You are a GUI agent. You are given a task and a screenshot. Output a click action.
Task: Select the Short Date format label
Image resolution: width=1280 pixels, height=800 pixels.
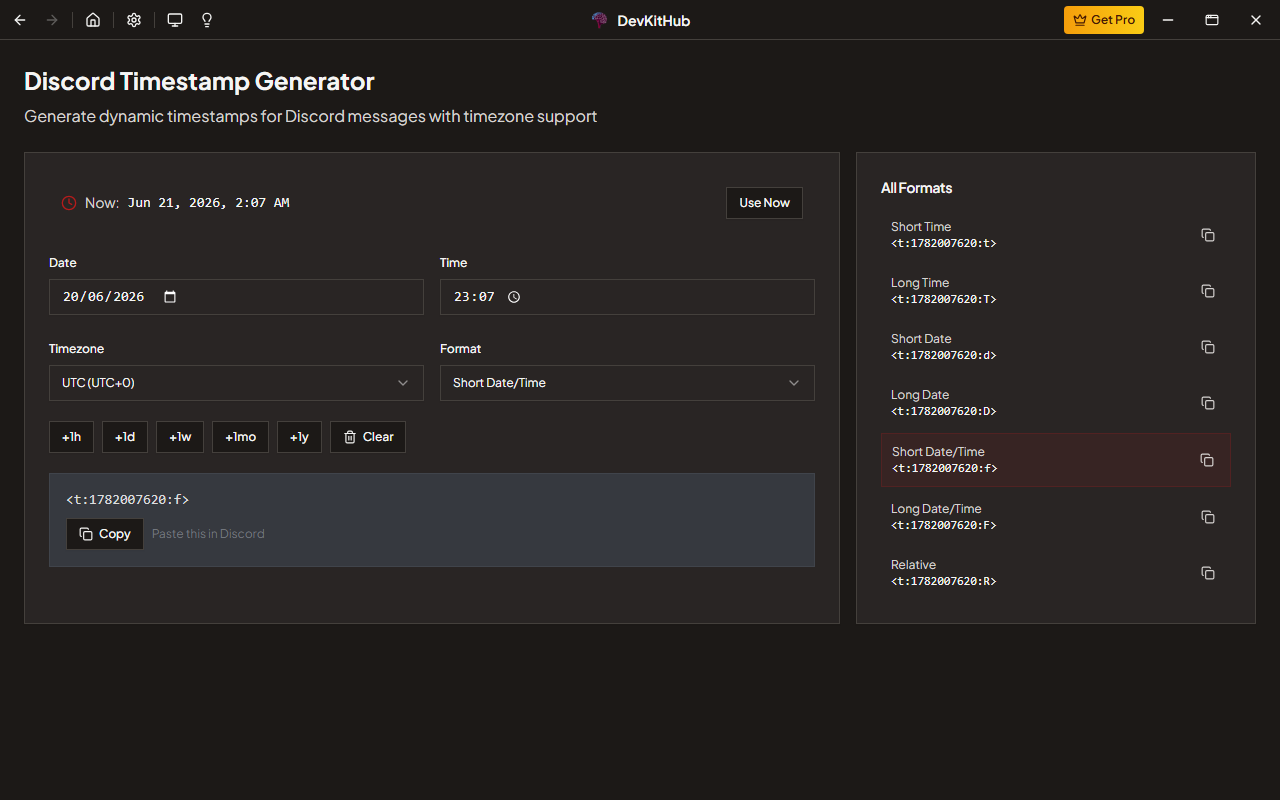pyautogui.click(x=921, y=339)
